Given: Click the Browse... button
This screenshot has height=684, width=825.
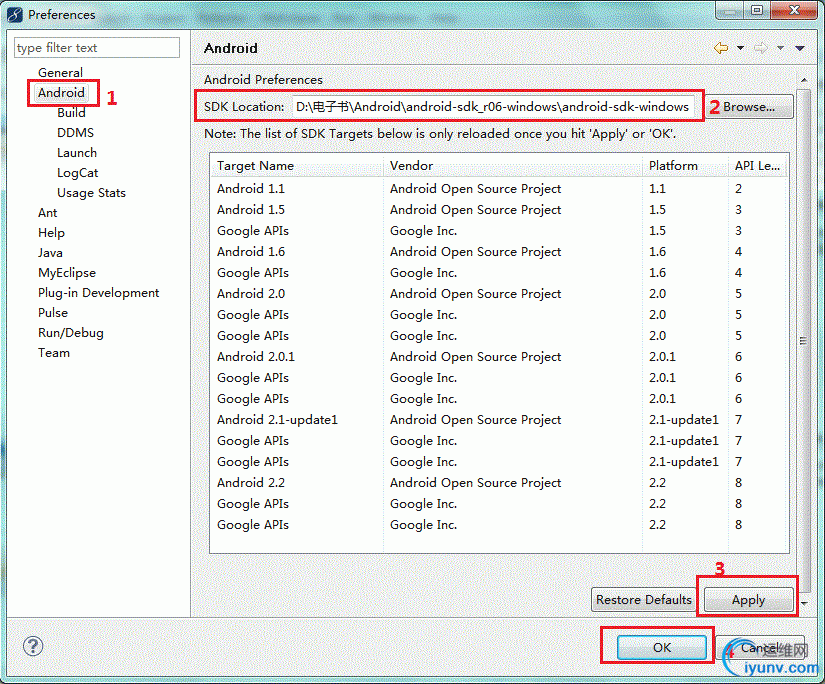Looking at the screenshot, I should click(x=749, y=107).
